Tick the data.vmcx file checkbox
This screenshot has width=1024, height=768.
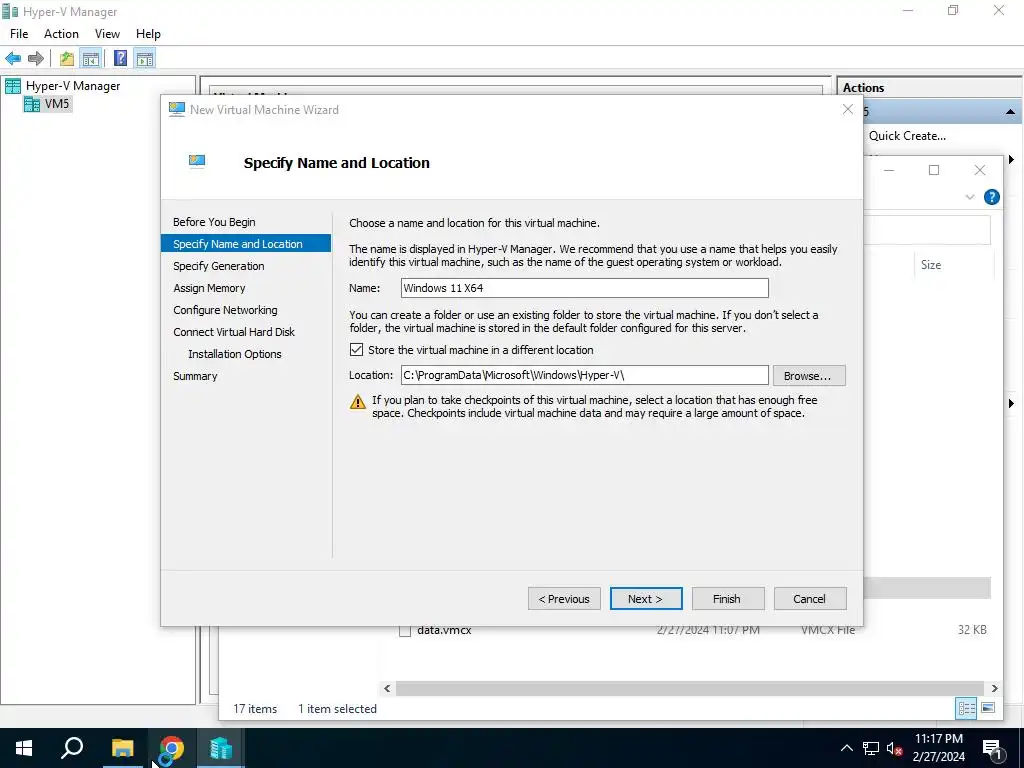click(x=405, y=631)
